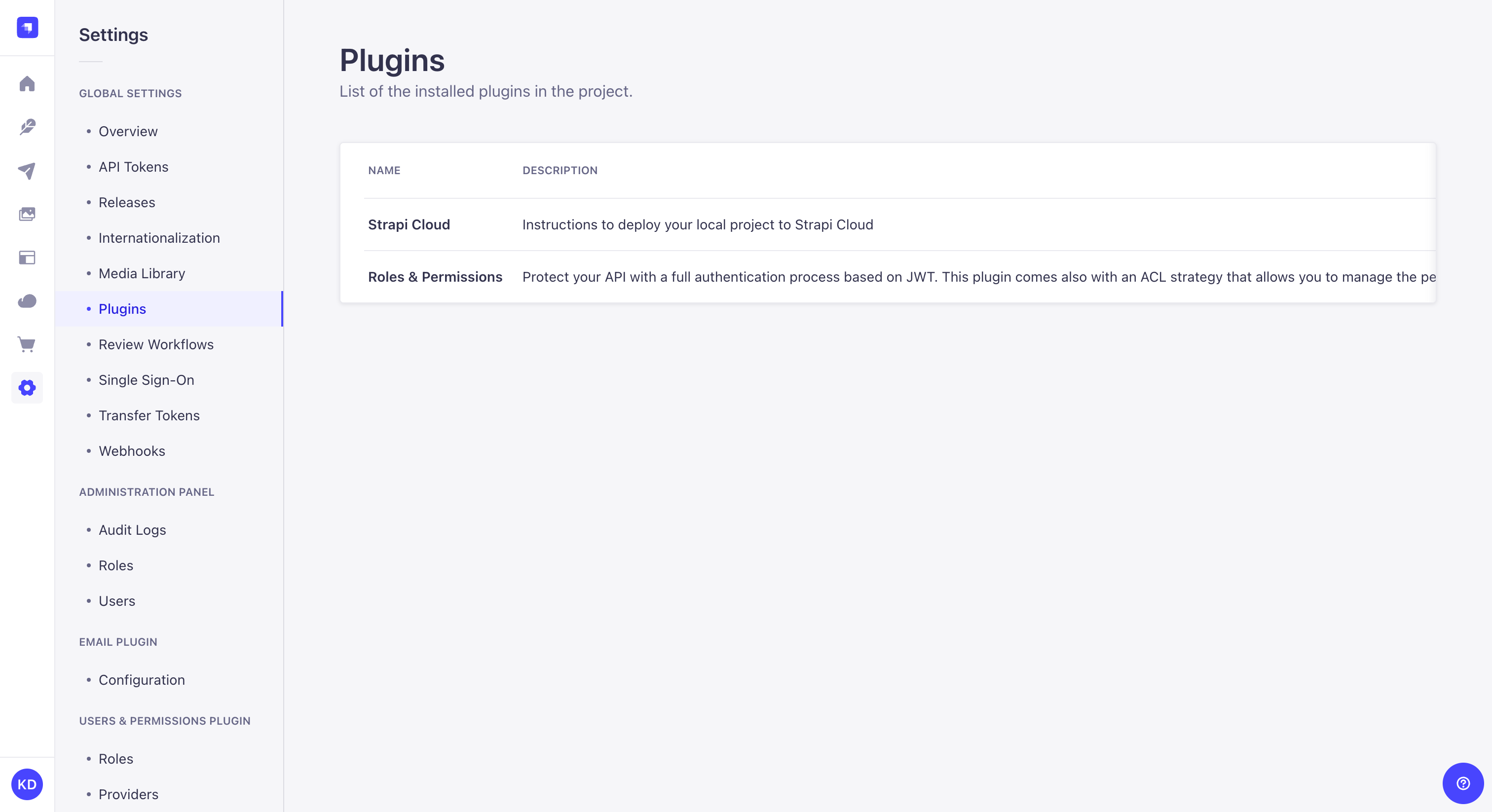Select the Plugins menu entry
Viewport: 1492px width, 812px height.
[x=122, y=309]
